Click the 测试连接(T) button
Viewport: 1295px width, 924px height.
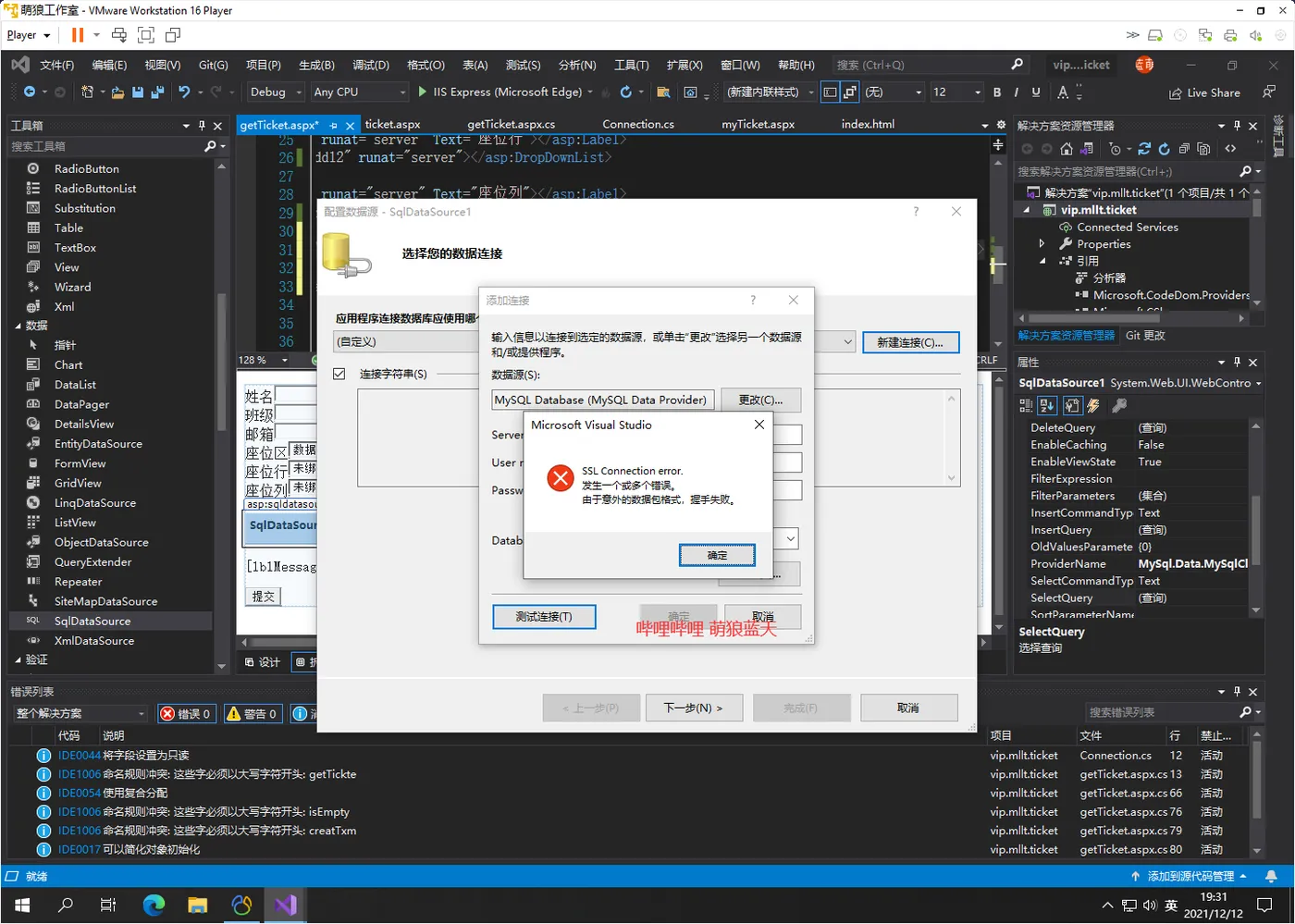tap(543, 617)
